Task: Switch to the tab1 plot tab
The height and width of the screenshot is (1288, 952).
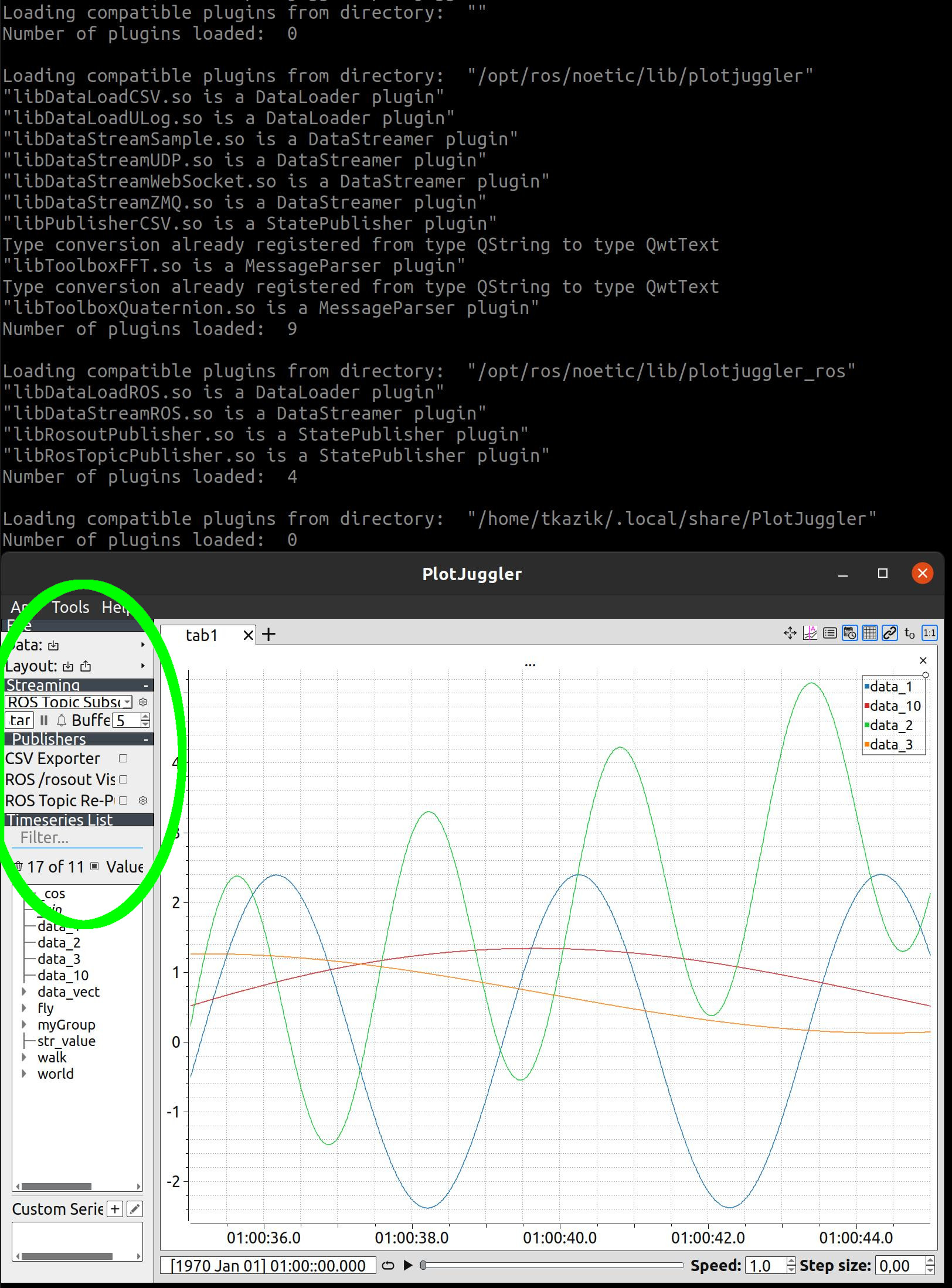Action: [x=201, y=635]
